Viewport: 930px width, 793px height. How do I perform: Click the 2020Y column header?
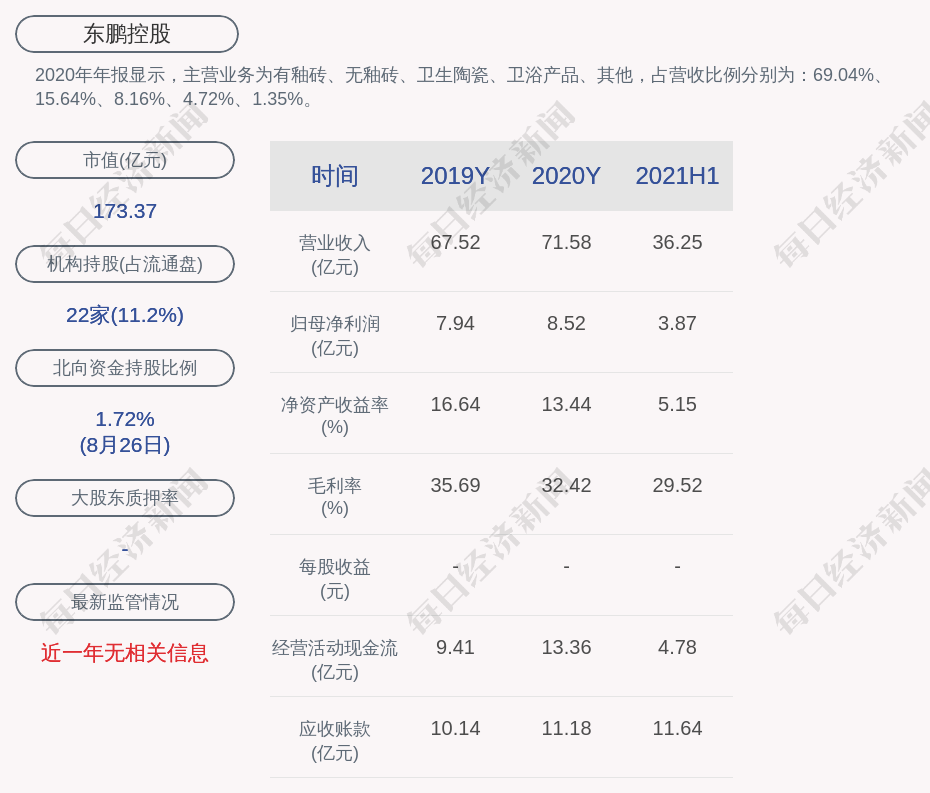[x=566, y=176]
